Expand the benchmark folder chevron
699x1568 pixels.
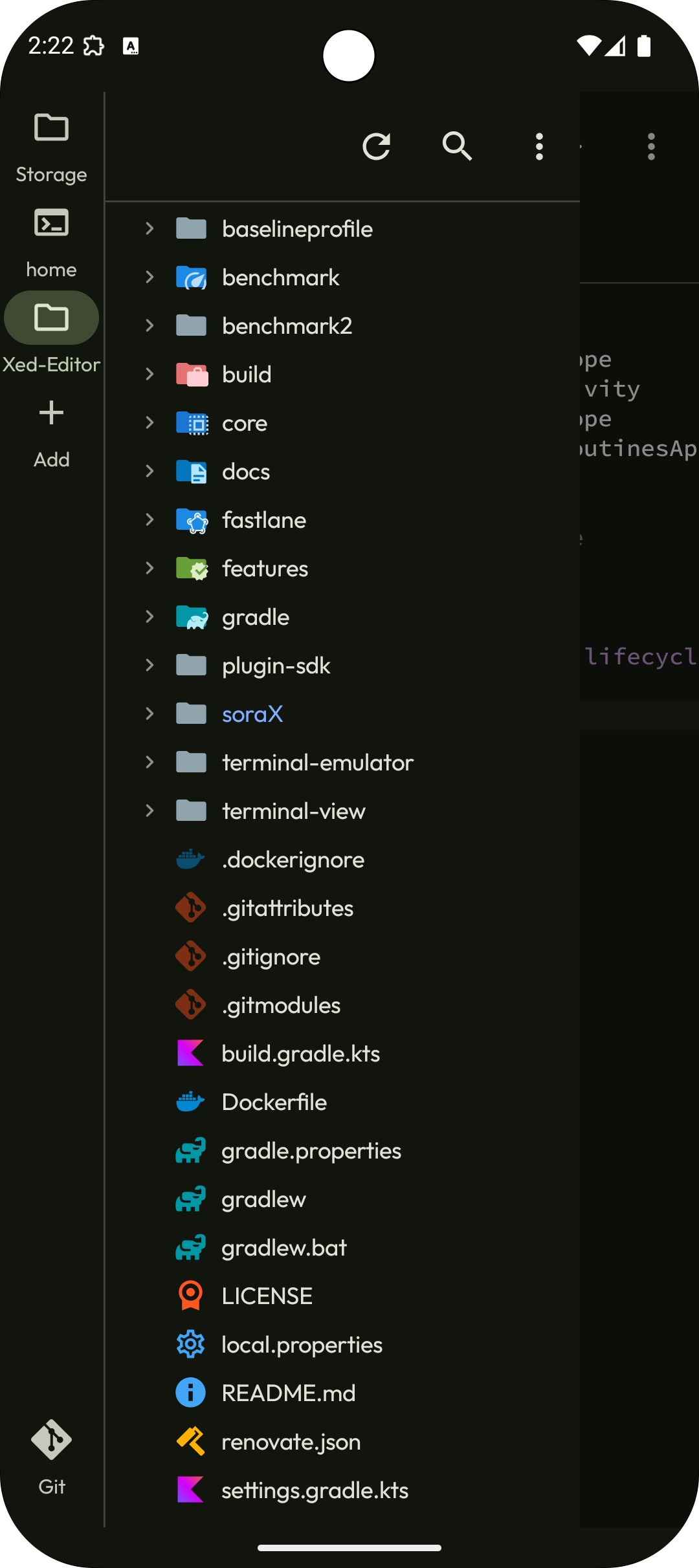pos(150,277)
